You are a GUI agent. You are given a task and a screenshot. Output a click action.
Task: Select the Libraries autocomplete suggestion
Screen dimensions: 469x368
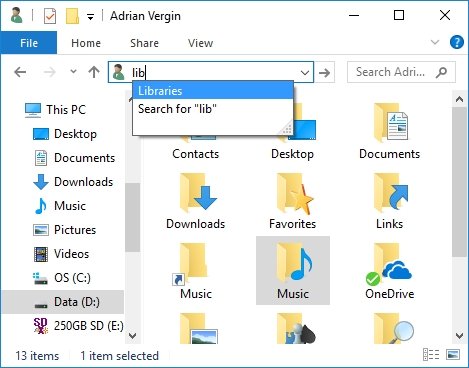[x=213, y=91]
